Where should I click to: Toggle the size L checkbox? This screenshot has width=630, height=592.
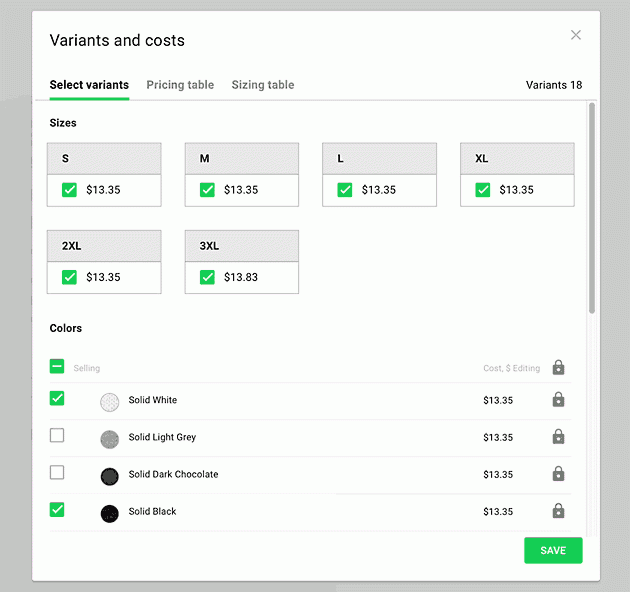[x=345, y=190]
